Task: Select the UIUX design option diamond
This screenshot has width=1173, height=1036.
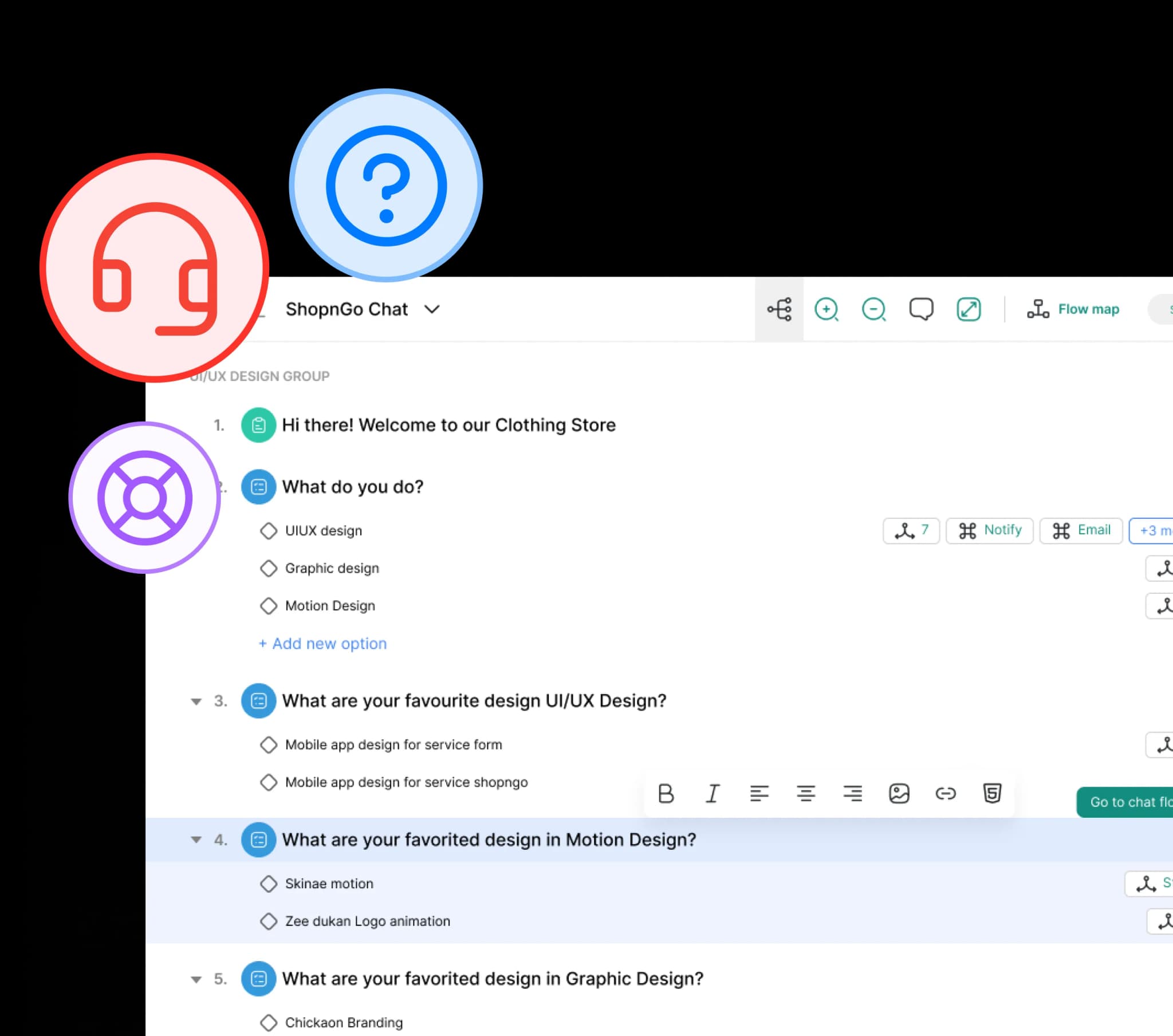Action: tap(269, 531)
